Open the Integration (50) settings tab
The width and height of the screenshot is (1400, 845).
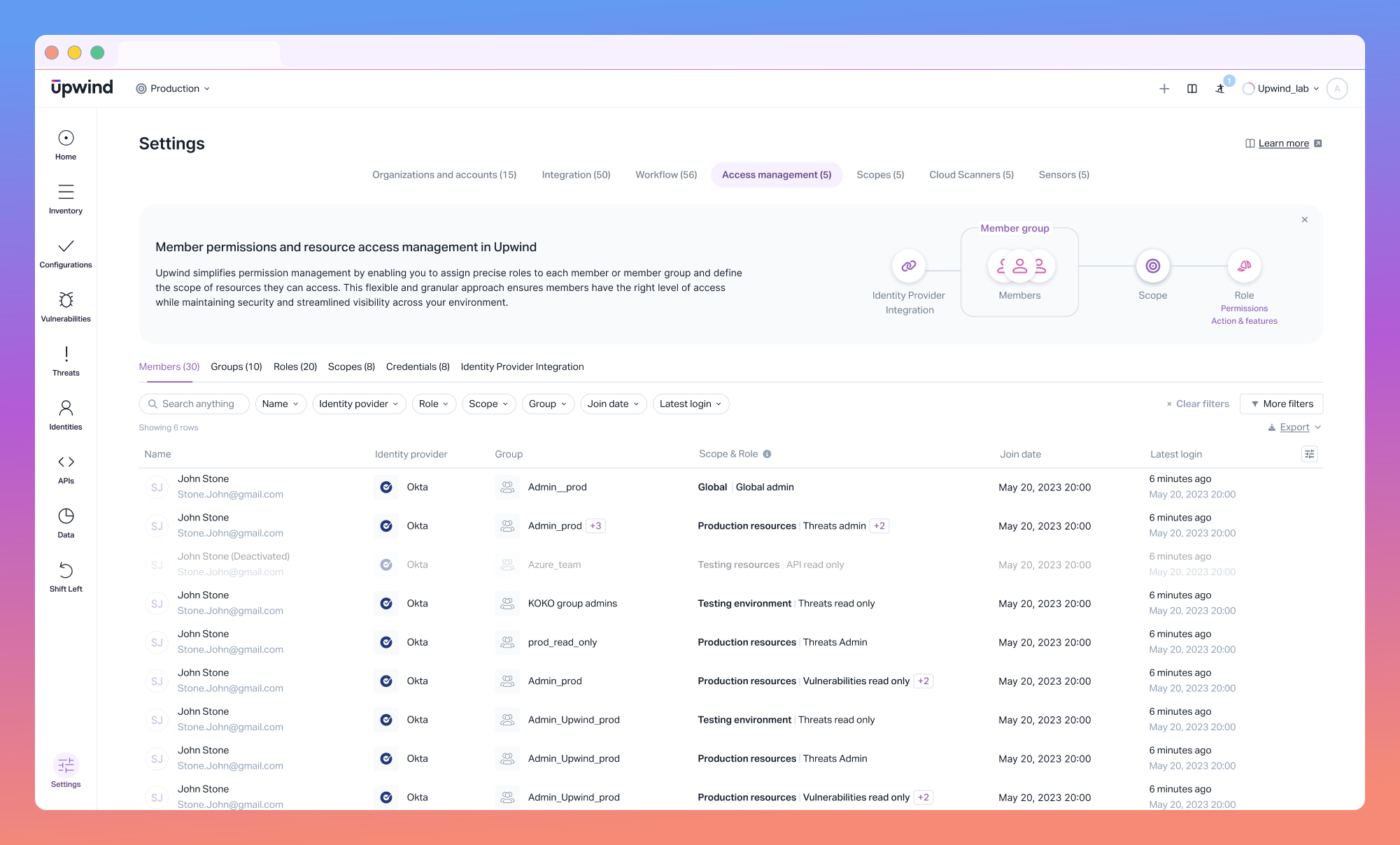pos(576,175)
